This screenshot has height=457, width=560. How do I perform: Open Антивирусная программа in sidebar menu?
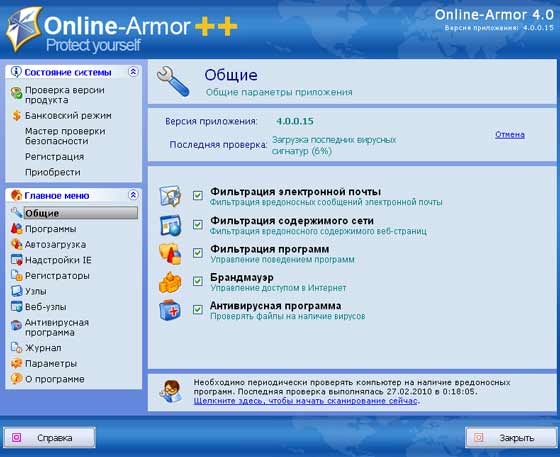(57, 327)
